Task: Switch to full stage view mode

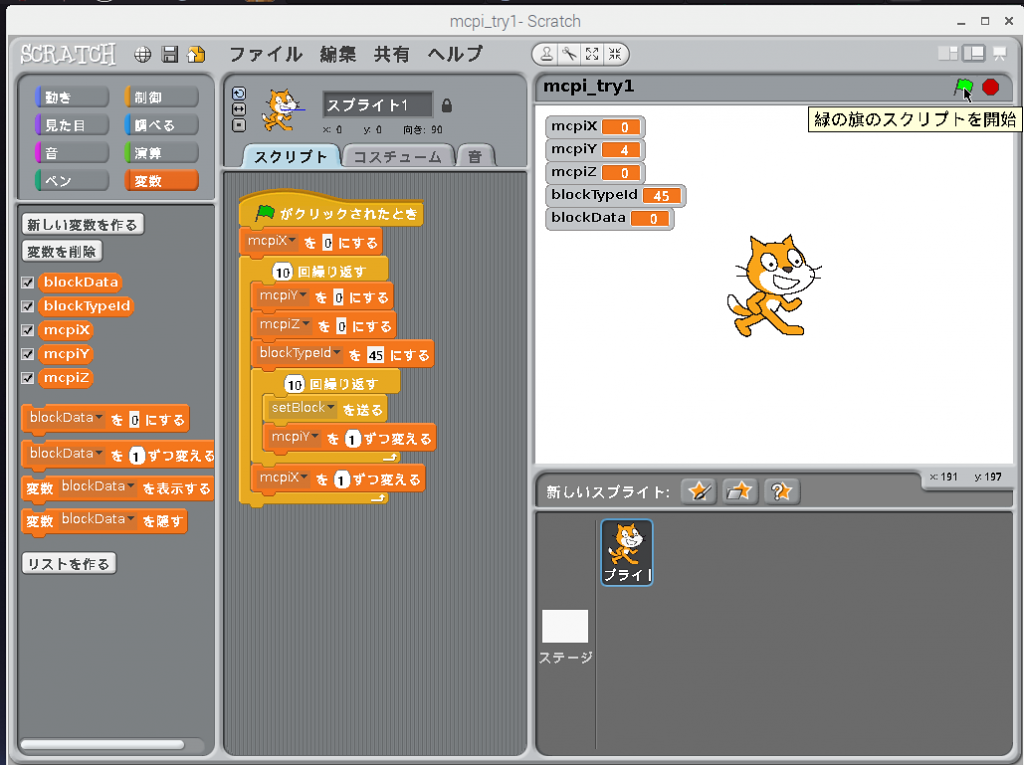Action: 974,54
